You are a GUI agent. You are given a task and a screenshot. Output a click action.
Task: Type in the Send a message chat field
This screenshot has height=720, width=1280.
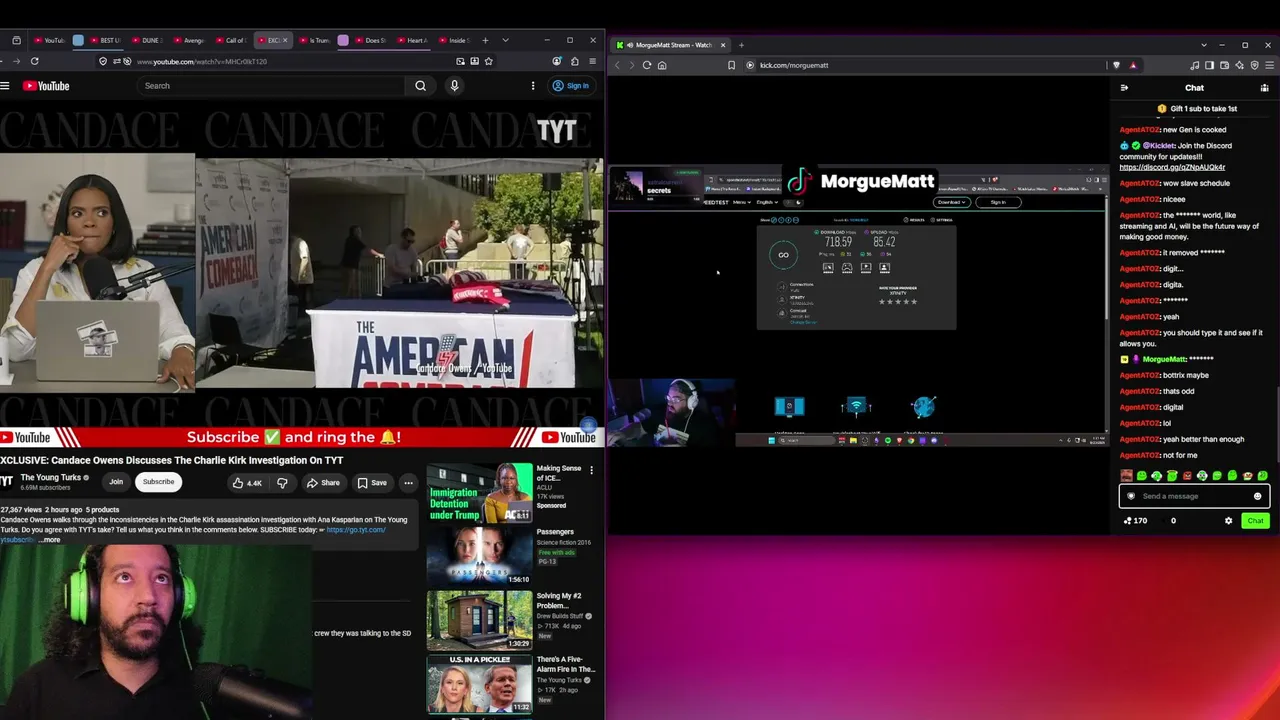coord(1194,496)
